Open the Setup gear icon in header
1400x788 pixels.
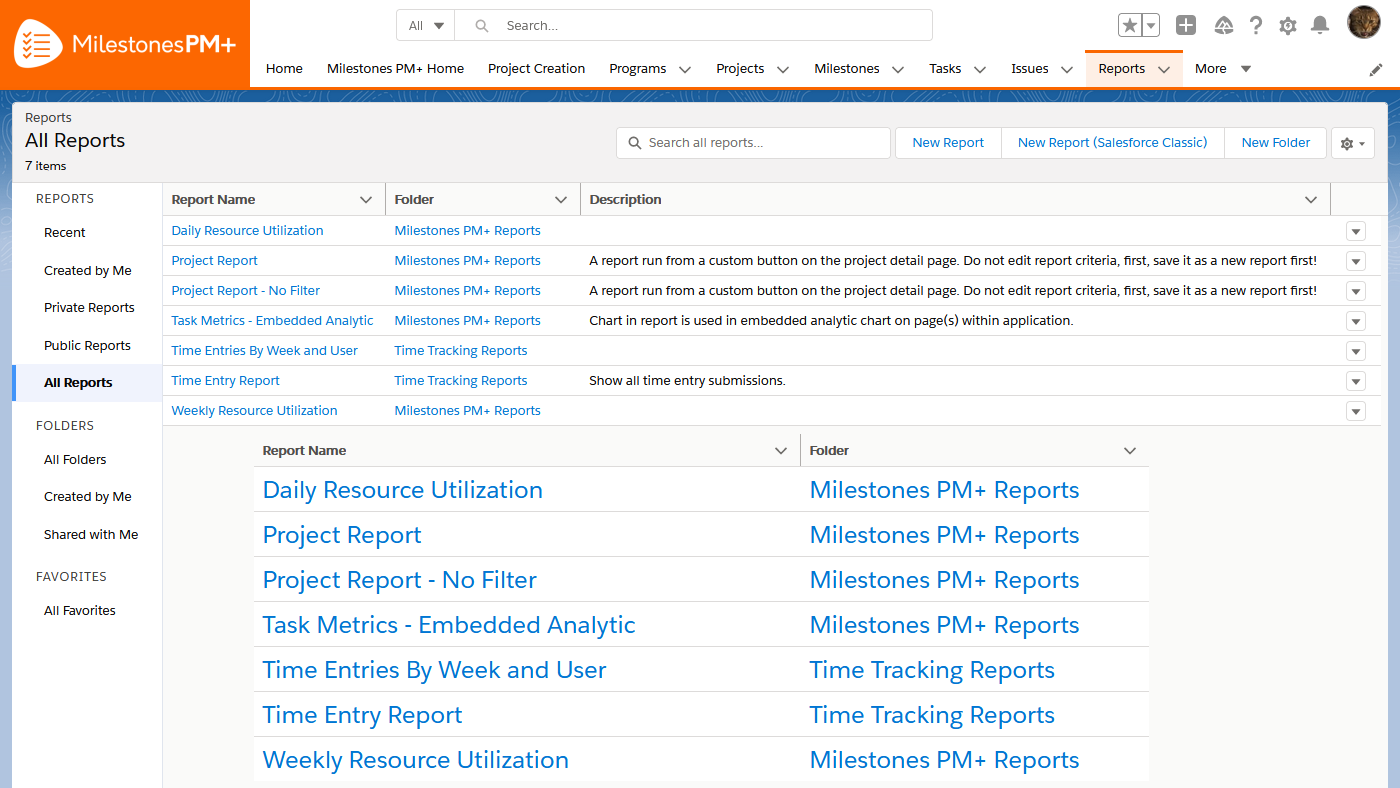[1288, 25]
